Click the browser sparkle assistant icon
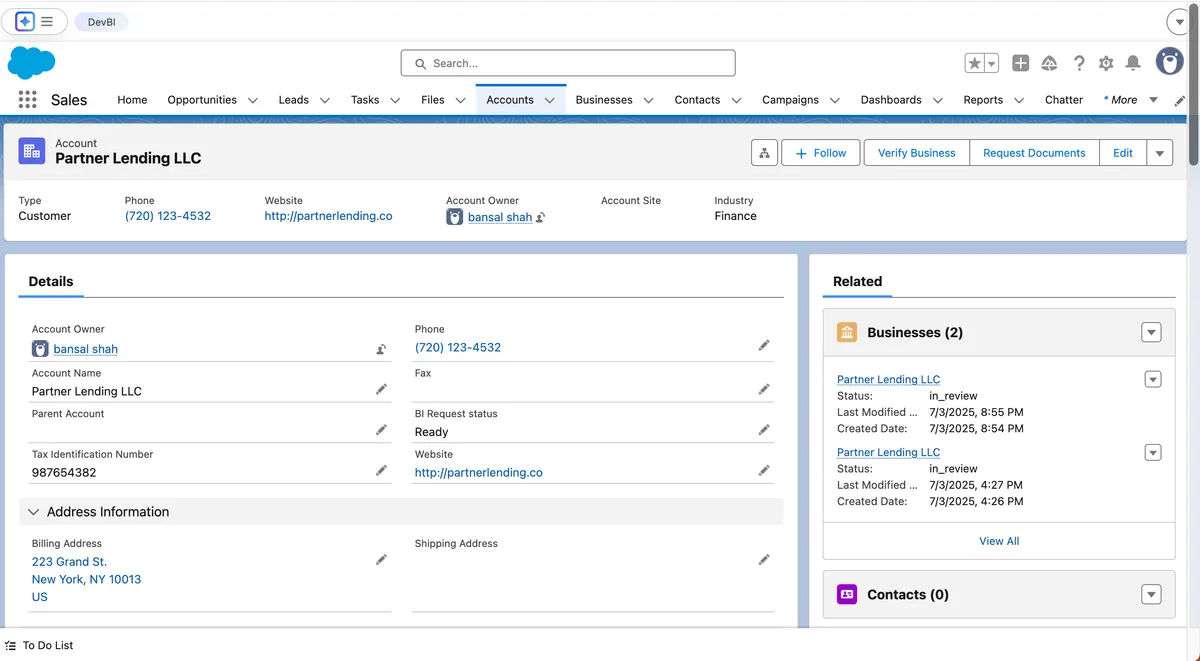1200x661 pixels. pos(25,21)
